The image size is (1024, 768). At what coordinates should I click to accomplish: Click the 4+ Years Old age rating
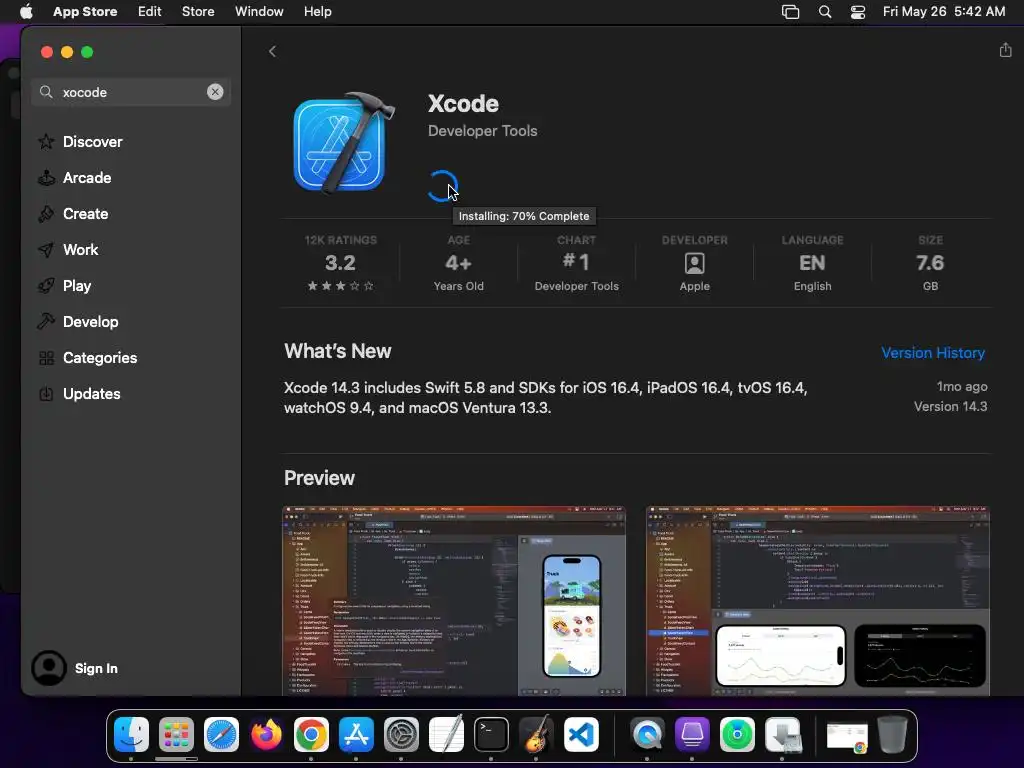tap(458, 263)
